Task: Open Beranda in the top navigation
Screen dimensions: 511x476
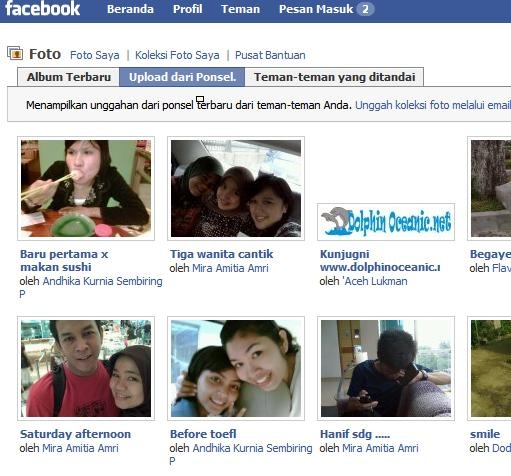Action: (x=130, y=9)
